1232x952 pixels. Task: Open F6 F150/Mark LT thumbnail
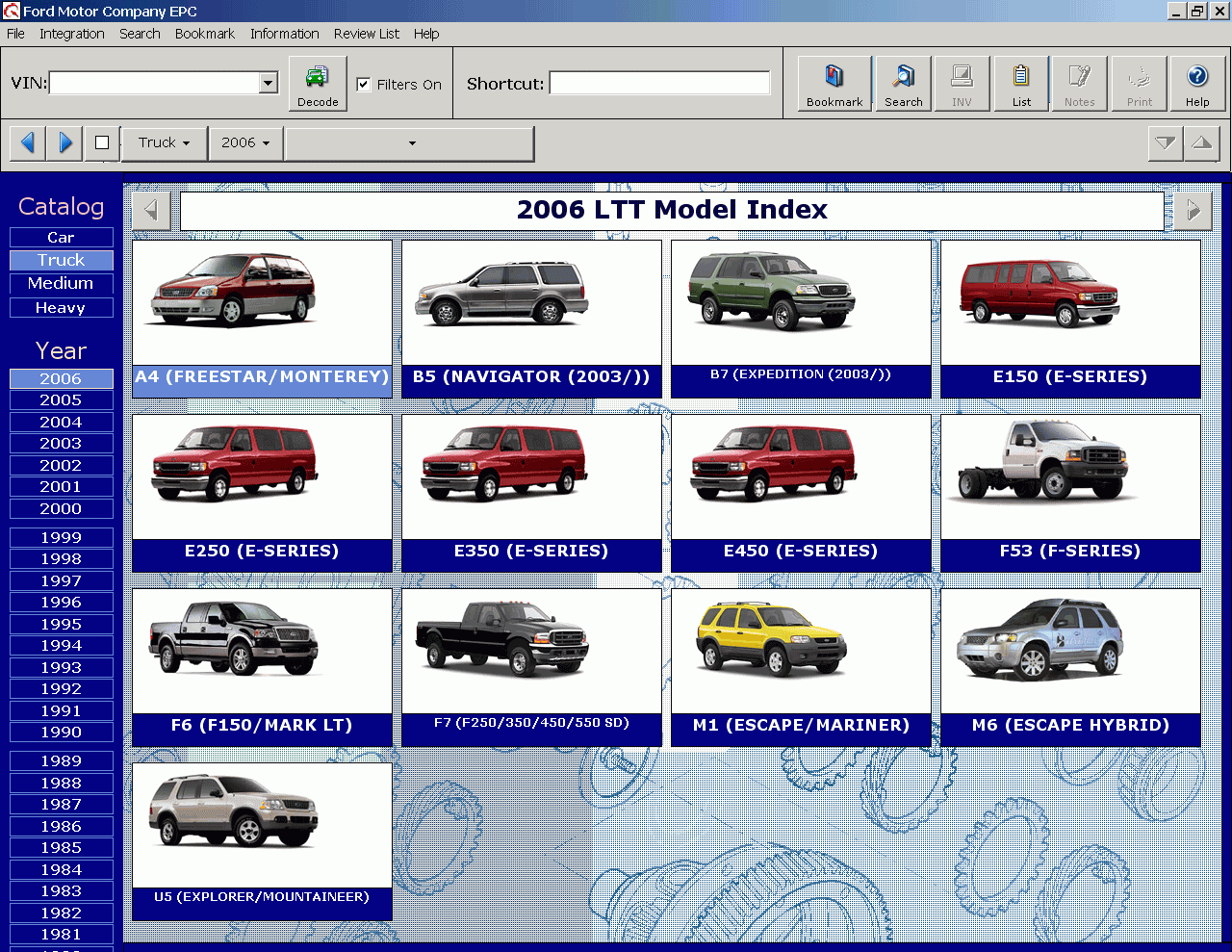pyautogui.click(x=262, y=667)
